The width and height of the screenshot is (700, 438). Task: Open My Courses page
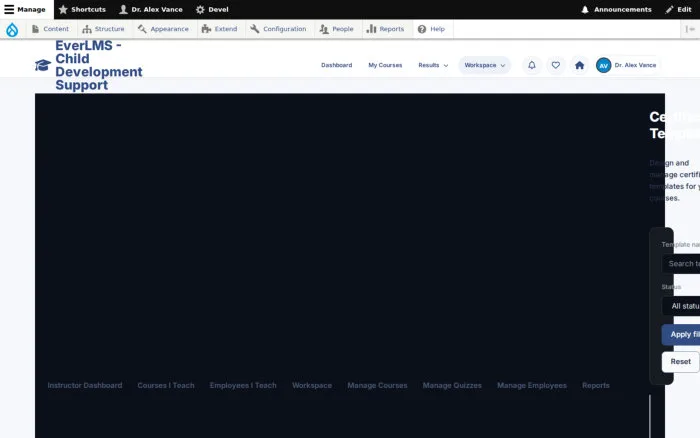(x=385, y=65)
